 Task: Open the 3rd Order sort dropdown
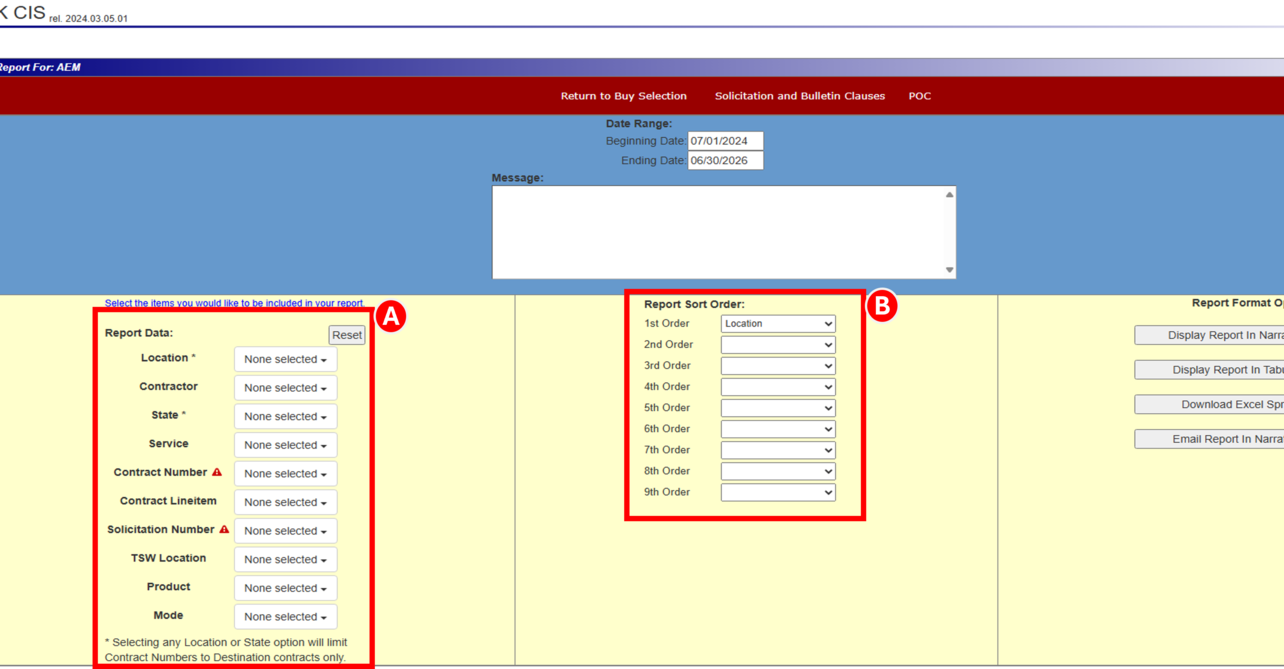(778, 366)
